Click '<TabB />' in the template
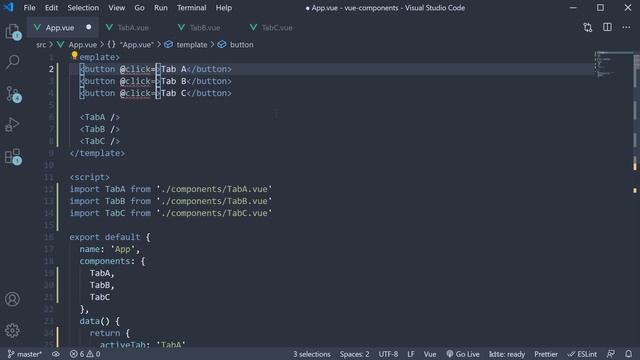The width and height of the screenshot is (640, 360). click(100, 129)
